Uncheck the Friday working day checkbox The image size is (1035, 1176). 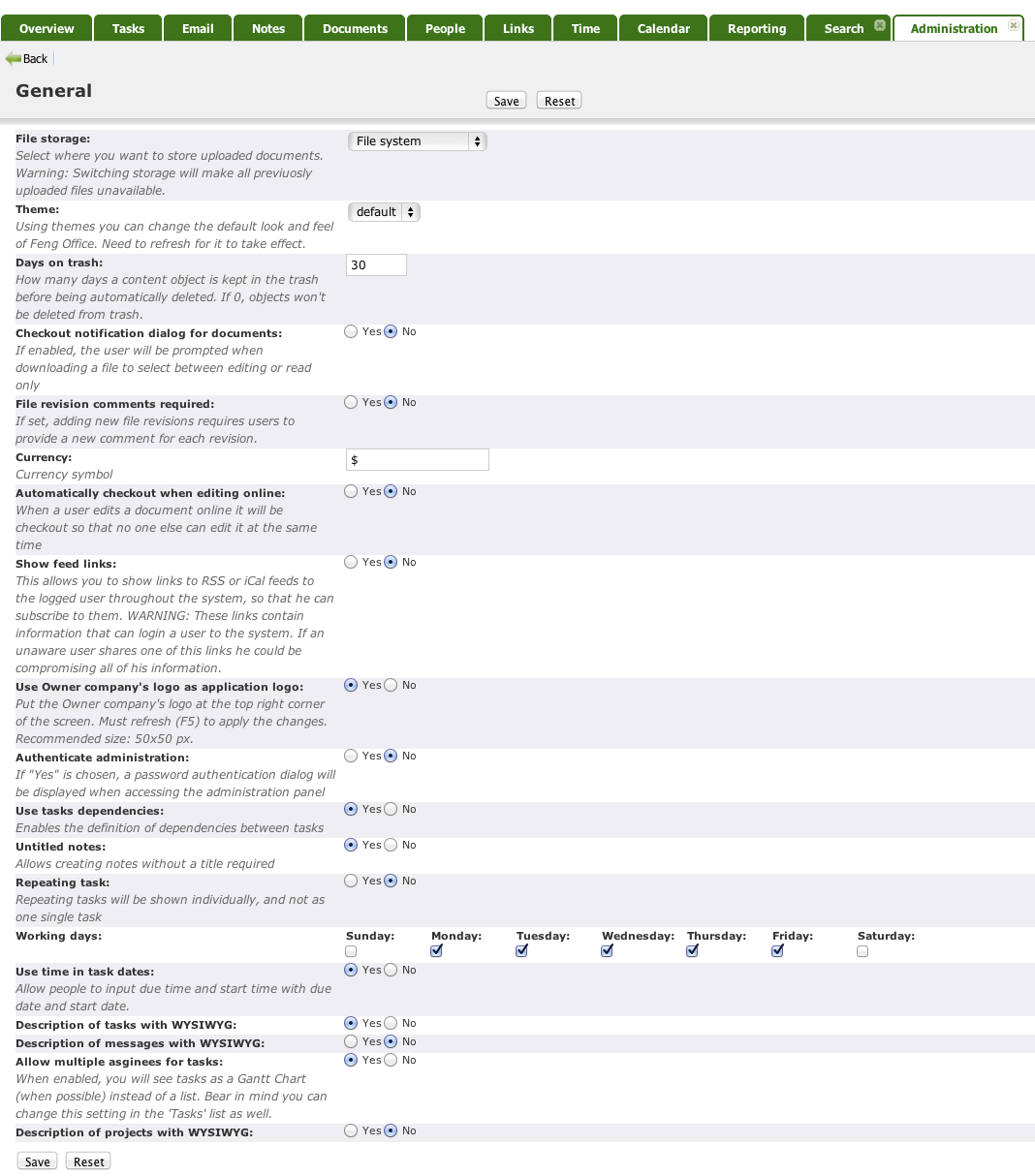click(777, 951)
